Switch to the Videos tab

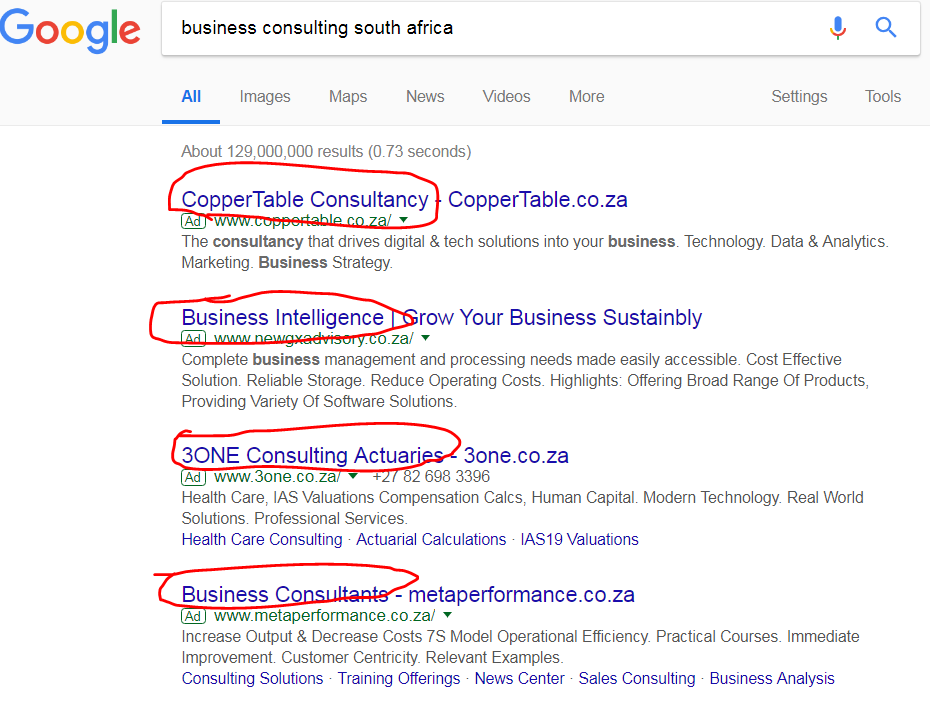tap(506, 96)
